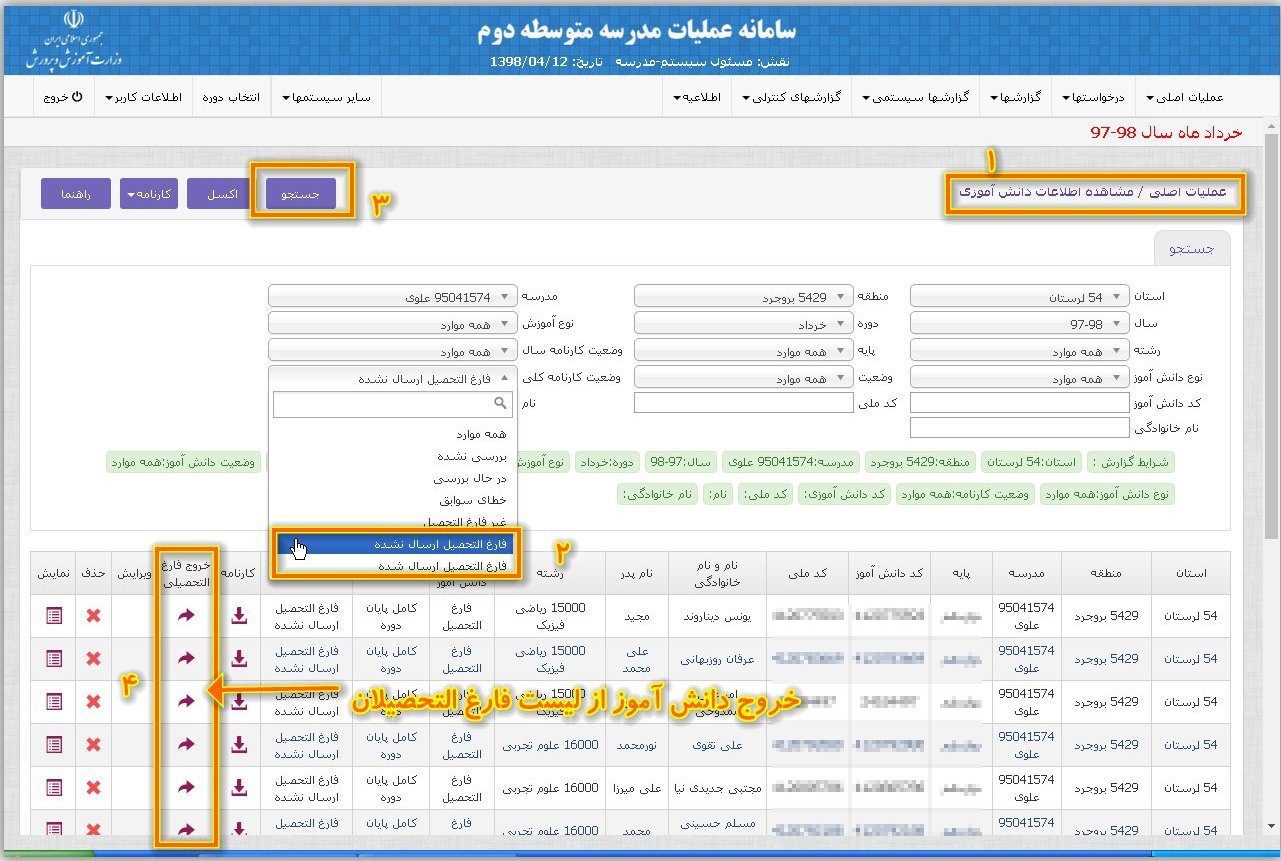
Task: Open the province (استان) dropdown
Action: [1019, 297]
